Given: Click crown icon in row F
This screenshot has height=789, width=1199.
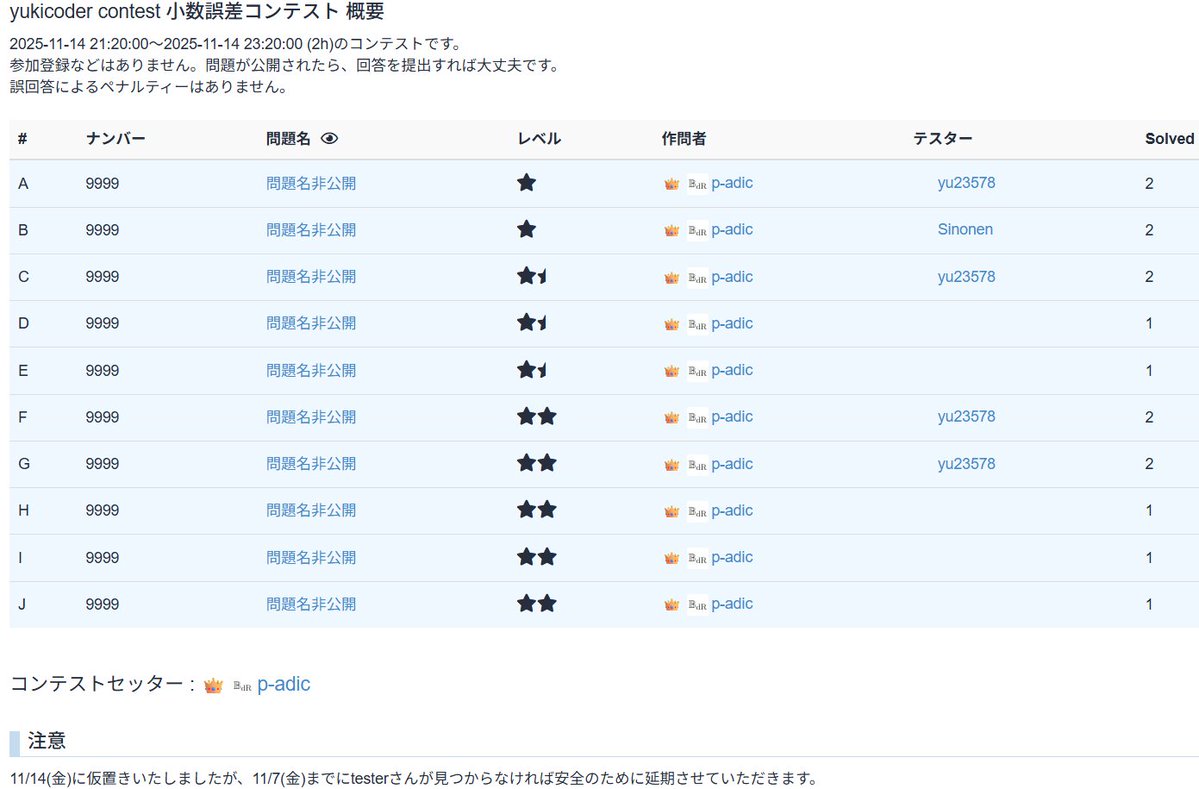Looking at the screenshot, I should pyautogui.click(x=671, y=417).
